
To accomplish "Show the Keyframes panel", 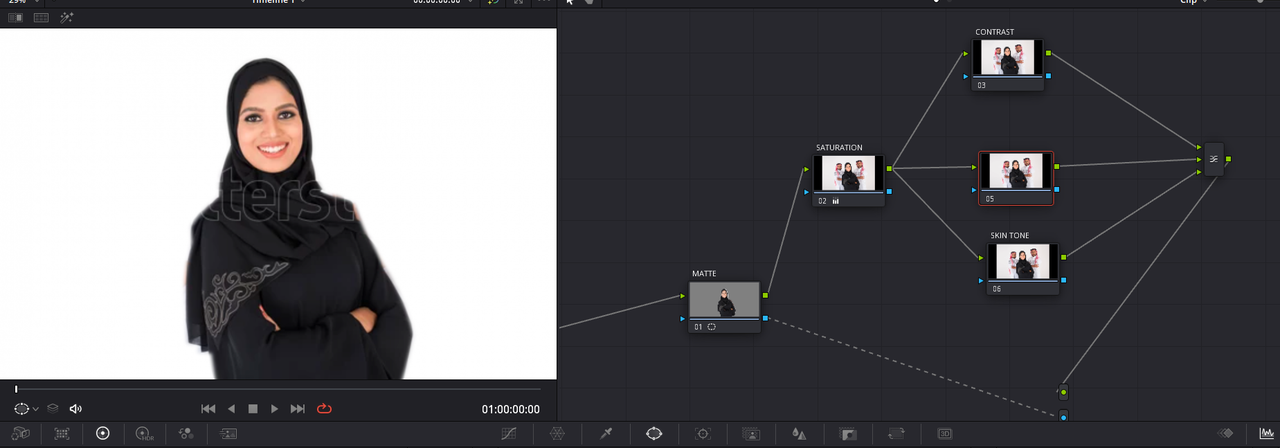I will 1225,433.
